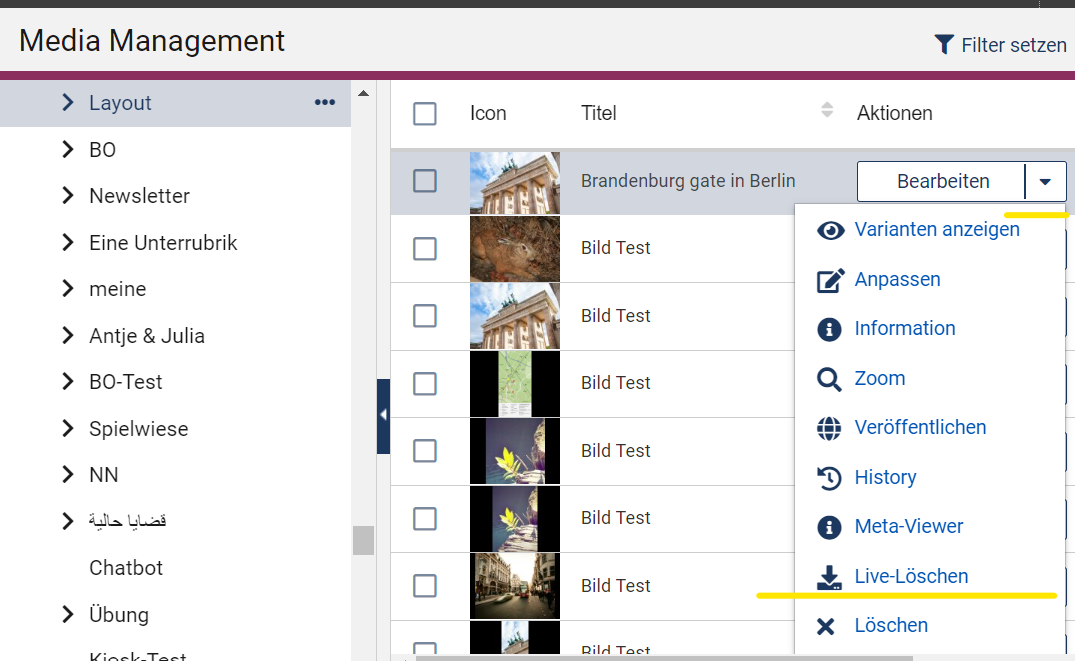Click the eye icon beside Varianten anzeigen
The height and width of the screenshot is (661, 1075).
click(x=830, y=230)
